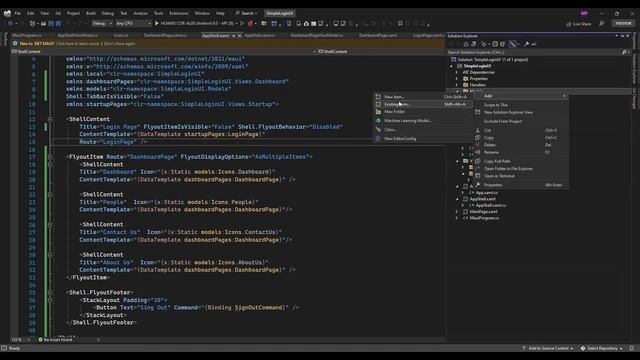Select AppShell.xaml.cs in Solution Explorer
640x360 pixels.
pyautogui.click(x=491, y=205)
